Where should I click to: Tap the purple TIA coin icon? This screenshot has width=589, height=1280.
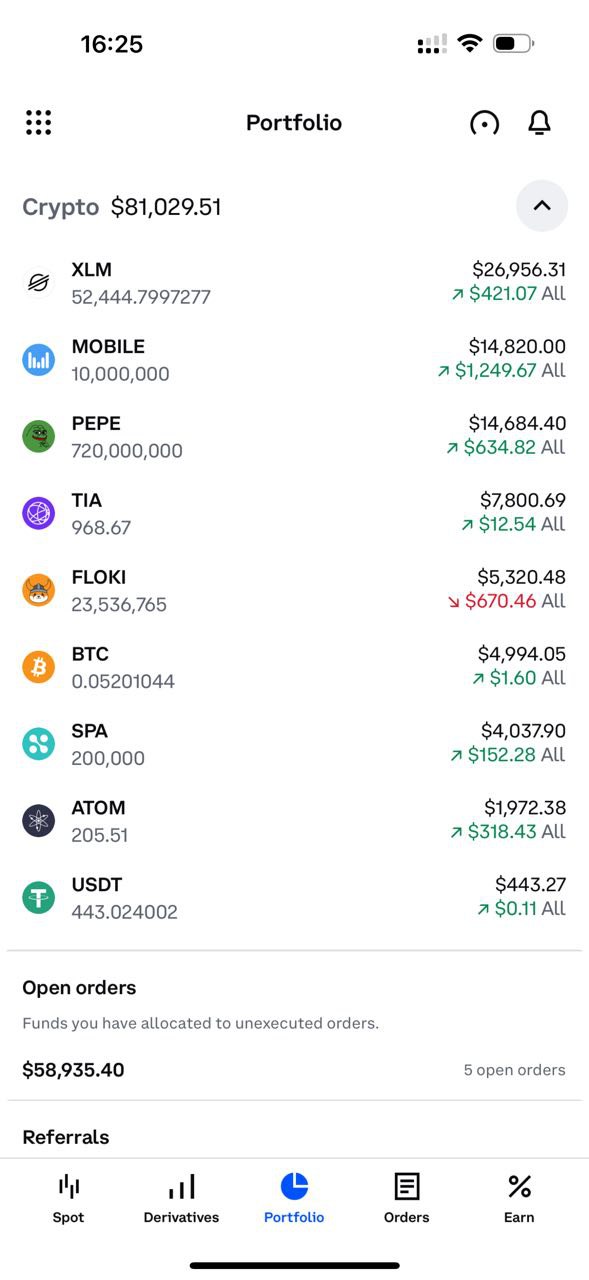[x=38, y=513]
